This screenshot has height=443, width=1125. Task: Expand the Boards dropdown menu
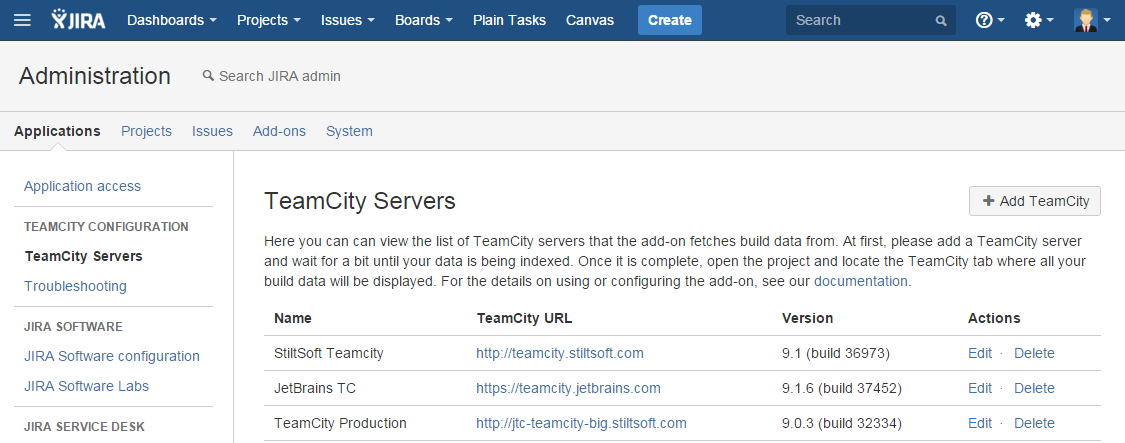coord(423,20)
